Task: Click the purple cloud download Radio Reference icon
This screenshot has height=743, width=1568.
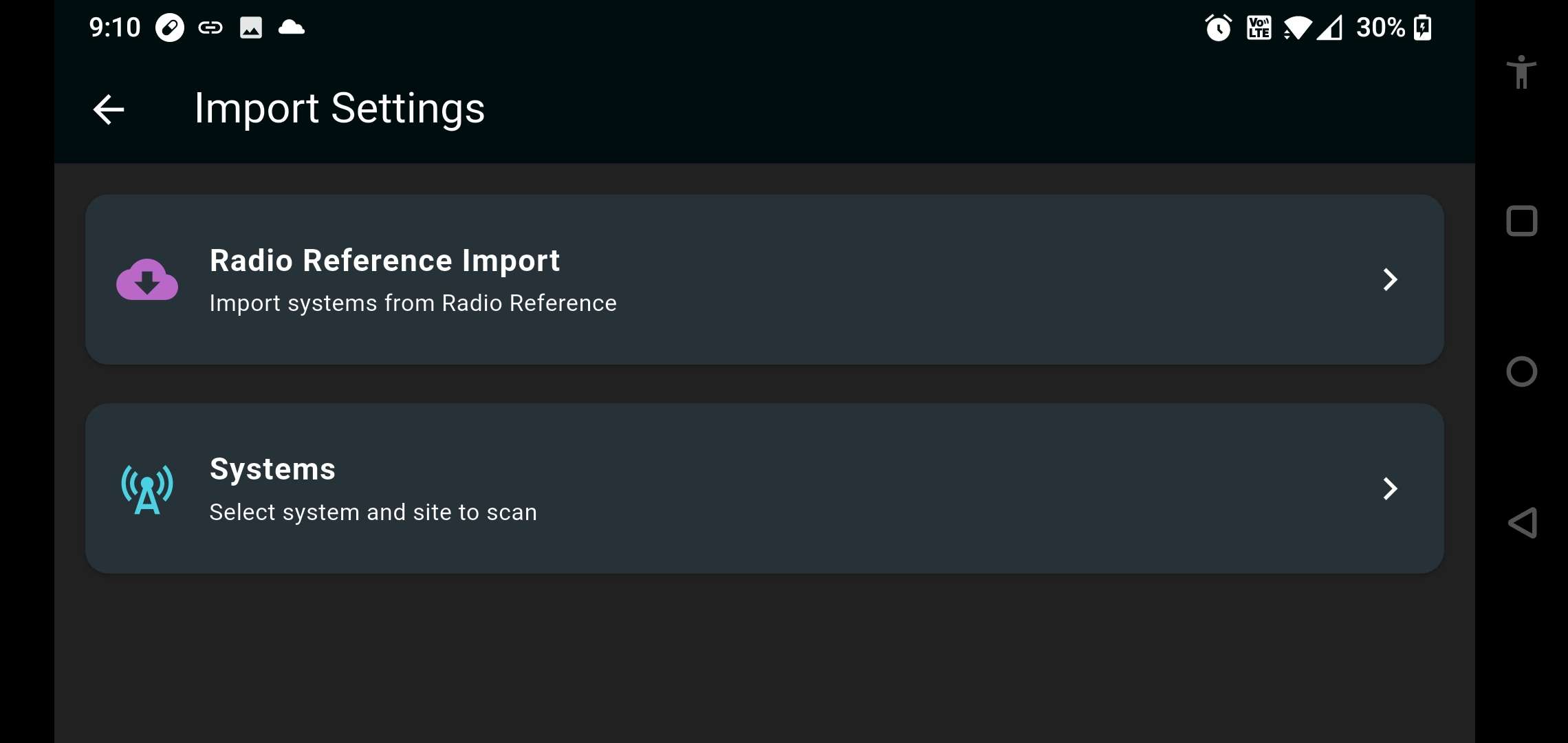Action: pos(147,279)
